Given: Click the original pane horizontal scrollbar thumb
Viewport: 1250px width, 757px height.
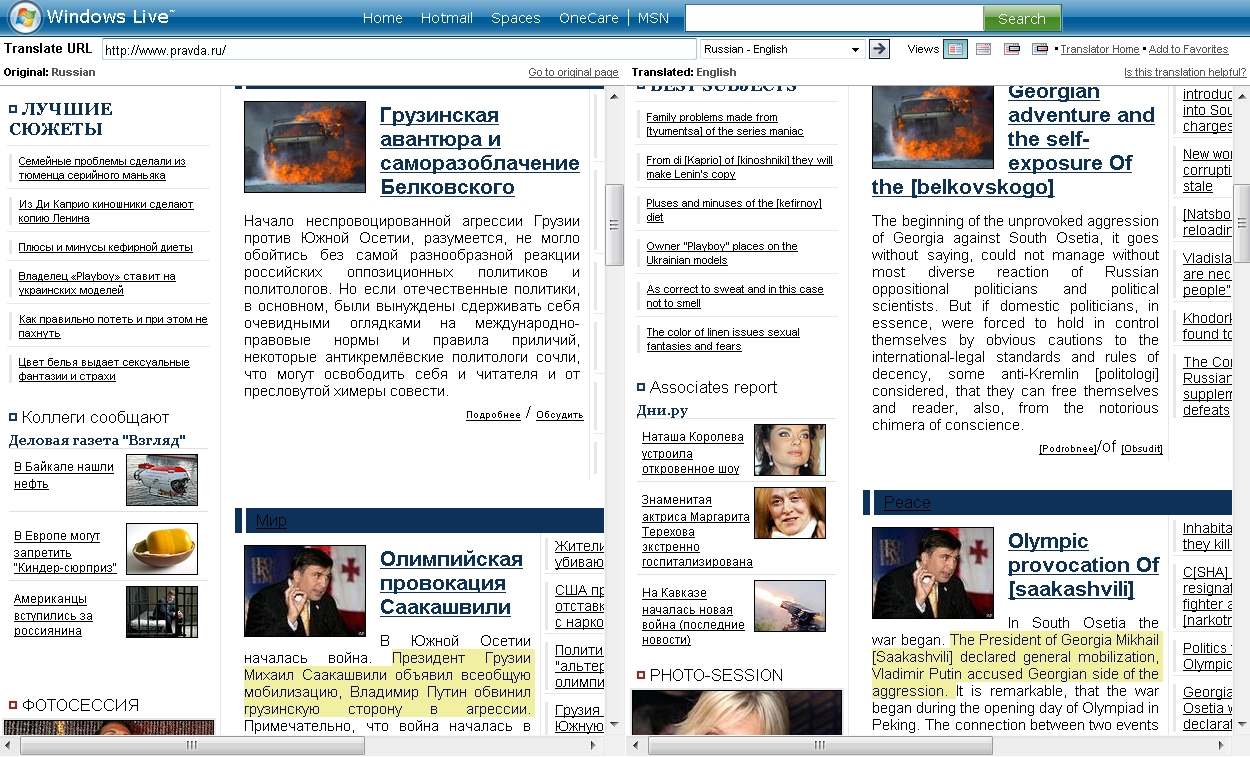Looking at the screenshot, I should (x=192, y=746).
